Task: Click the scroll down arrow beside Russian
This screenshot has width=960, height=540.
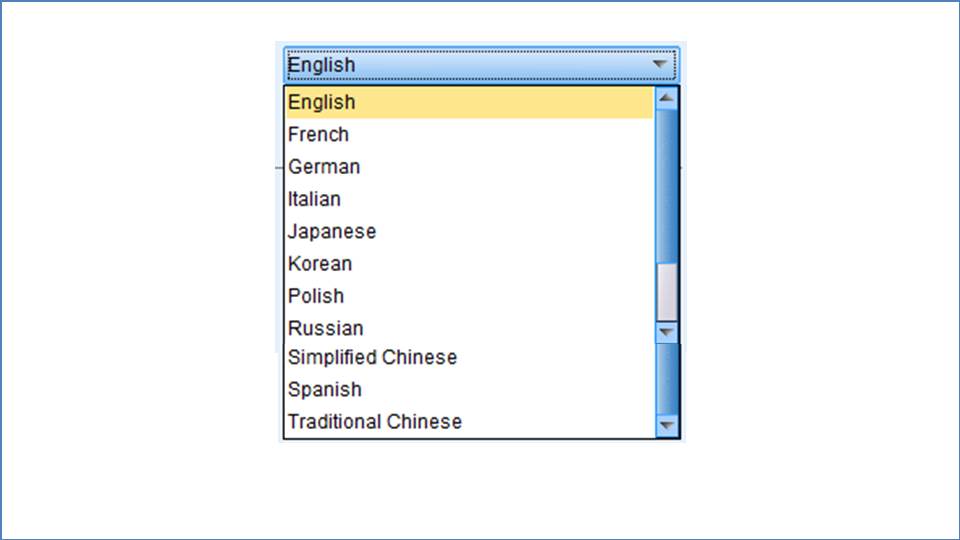Action: pos(667,332)
